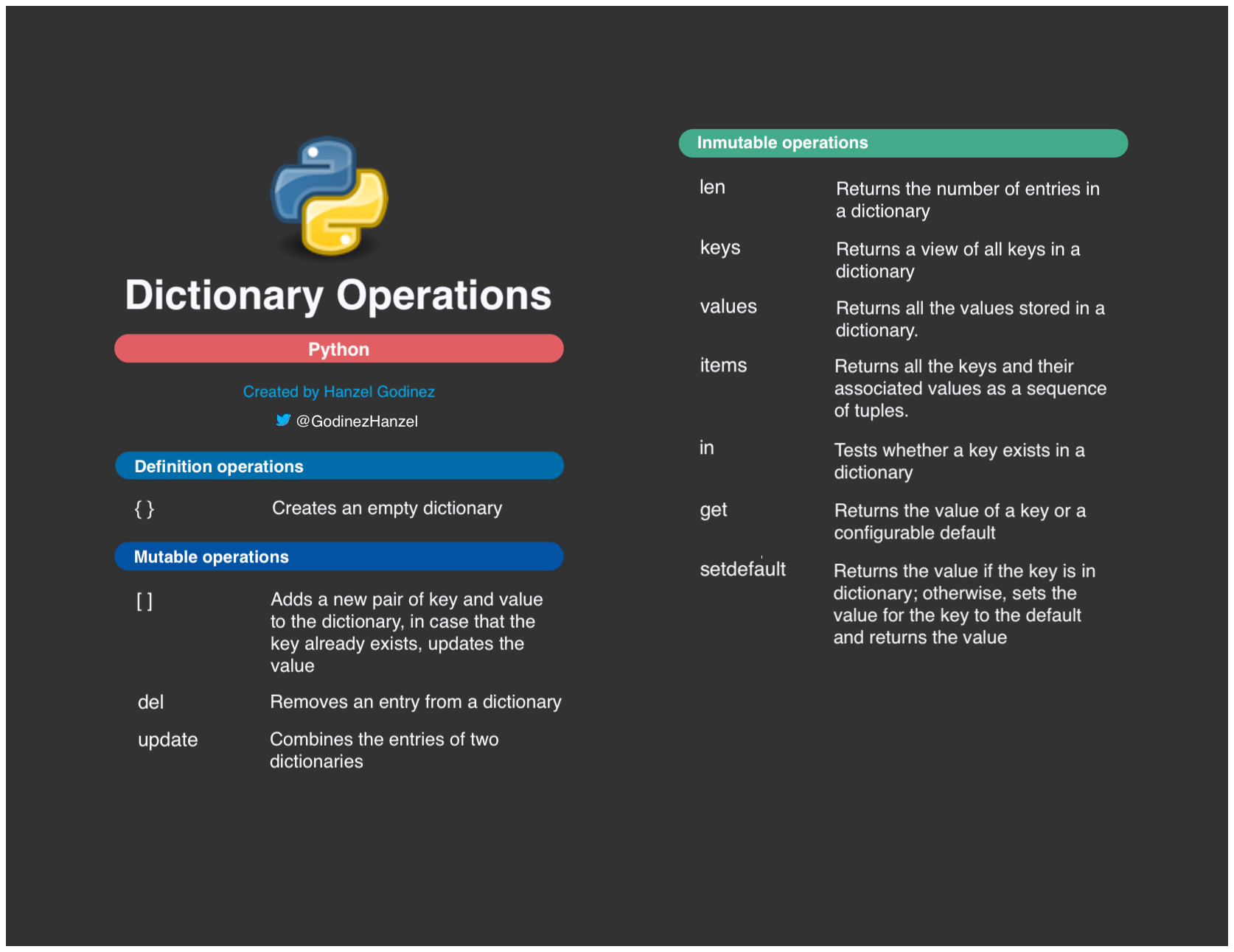Image resolution: width=1234 pixels, height=952 pixels.
Task: Select the keys operation entry
Action: click(719, 248)
